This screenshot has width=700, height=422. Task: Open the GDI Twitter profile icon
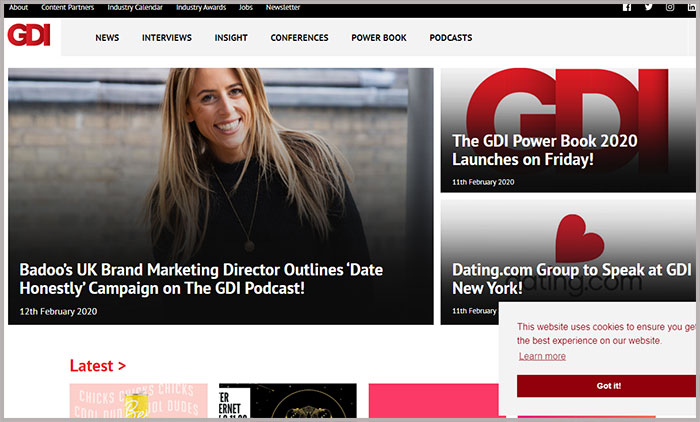point(648,7)
